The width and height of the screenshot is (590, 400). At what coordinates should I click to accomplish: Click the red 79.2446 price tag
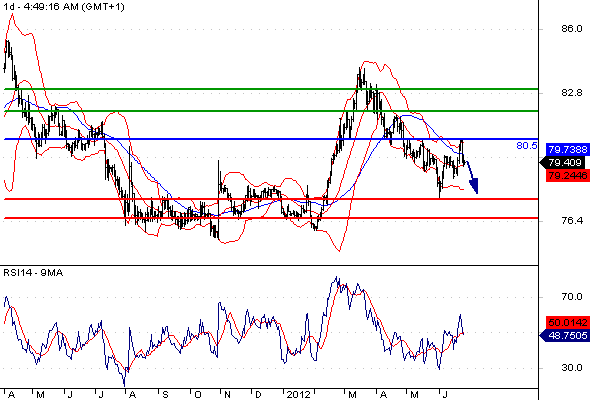click(x=567, y=175)
